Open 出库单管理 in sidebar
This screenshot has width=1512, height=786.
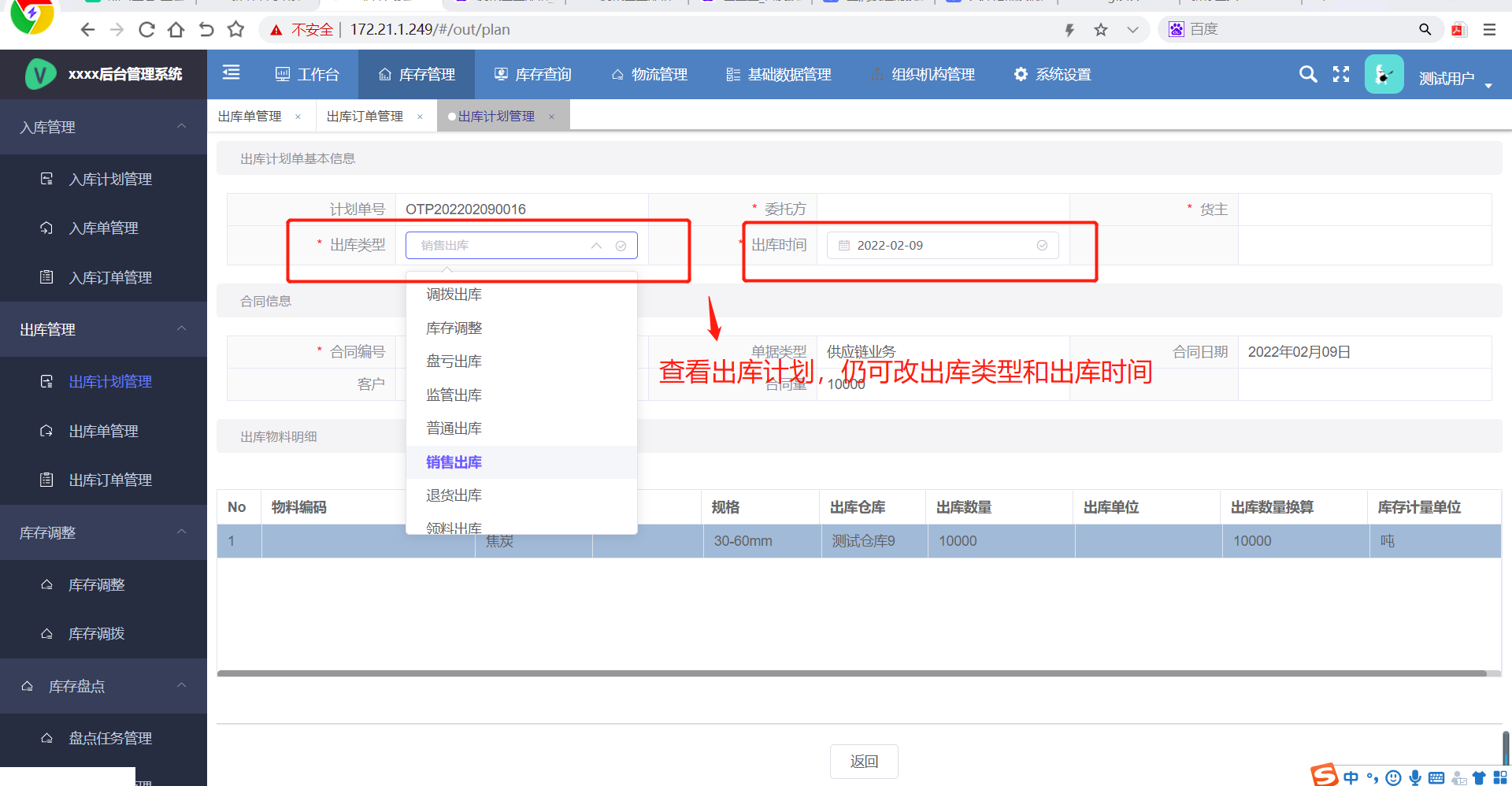pyautogui.click(x=103, y=432)
